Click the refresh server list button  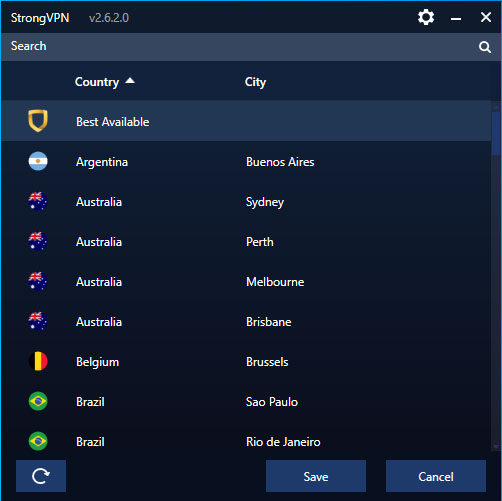tap(41, 476)
